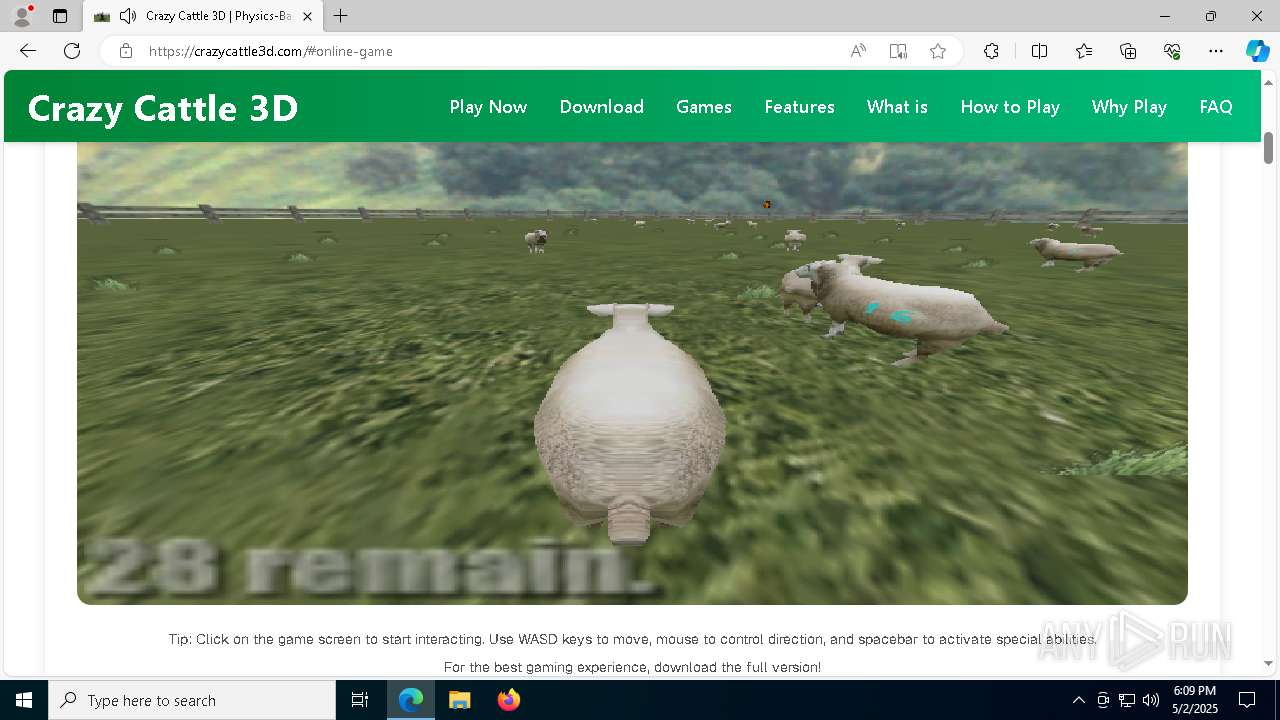Activate the Read aloud icon

858,51
